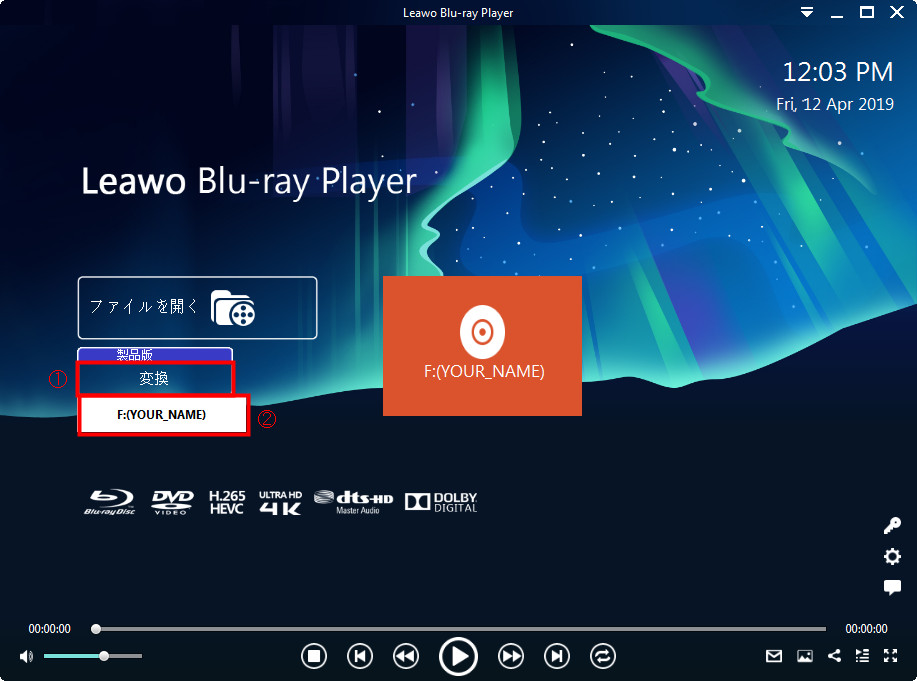Open the title bar dropdown menu arrow
This screenshot has width=917, height=681.
pyautogui.click(x=807, y=12)
